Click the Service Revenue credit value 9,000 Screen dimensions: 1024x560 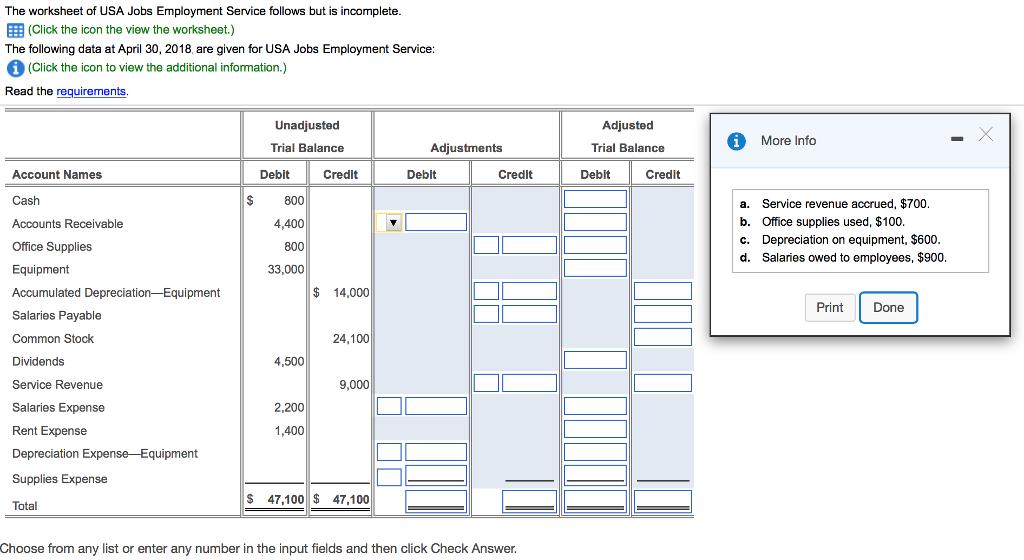pyautogui.click(x=354, y=385)
